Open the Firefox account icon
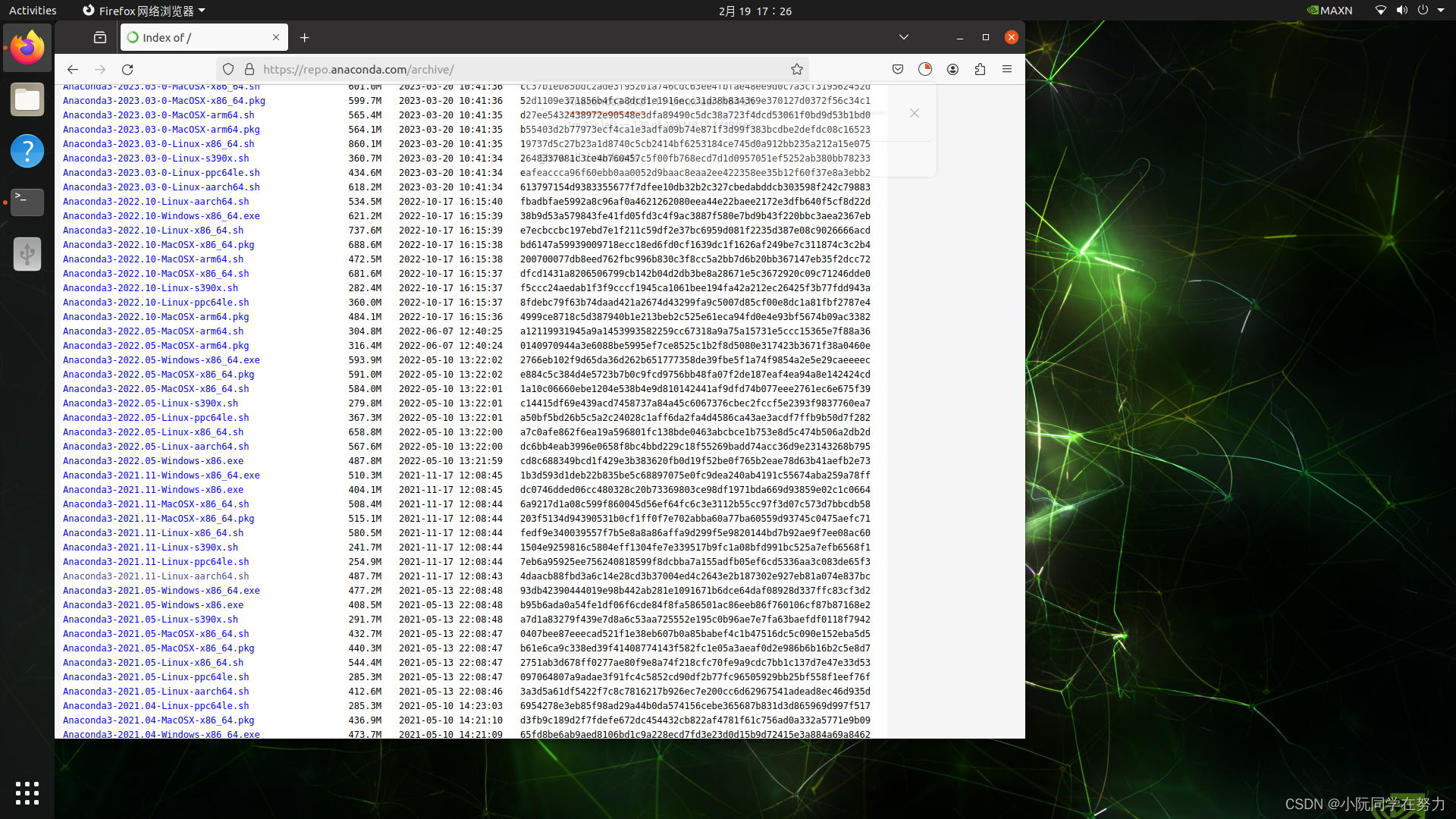Screen dimensions: 1456x819 pyautogui.click(x=952, y=69)
